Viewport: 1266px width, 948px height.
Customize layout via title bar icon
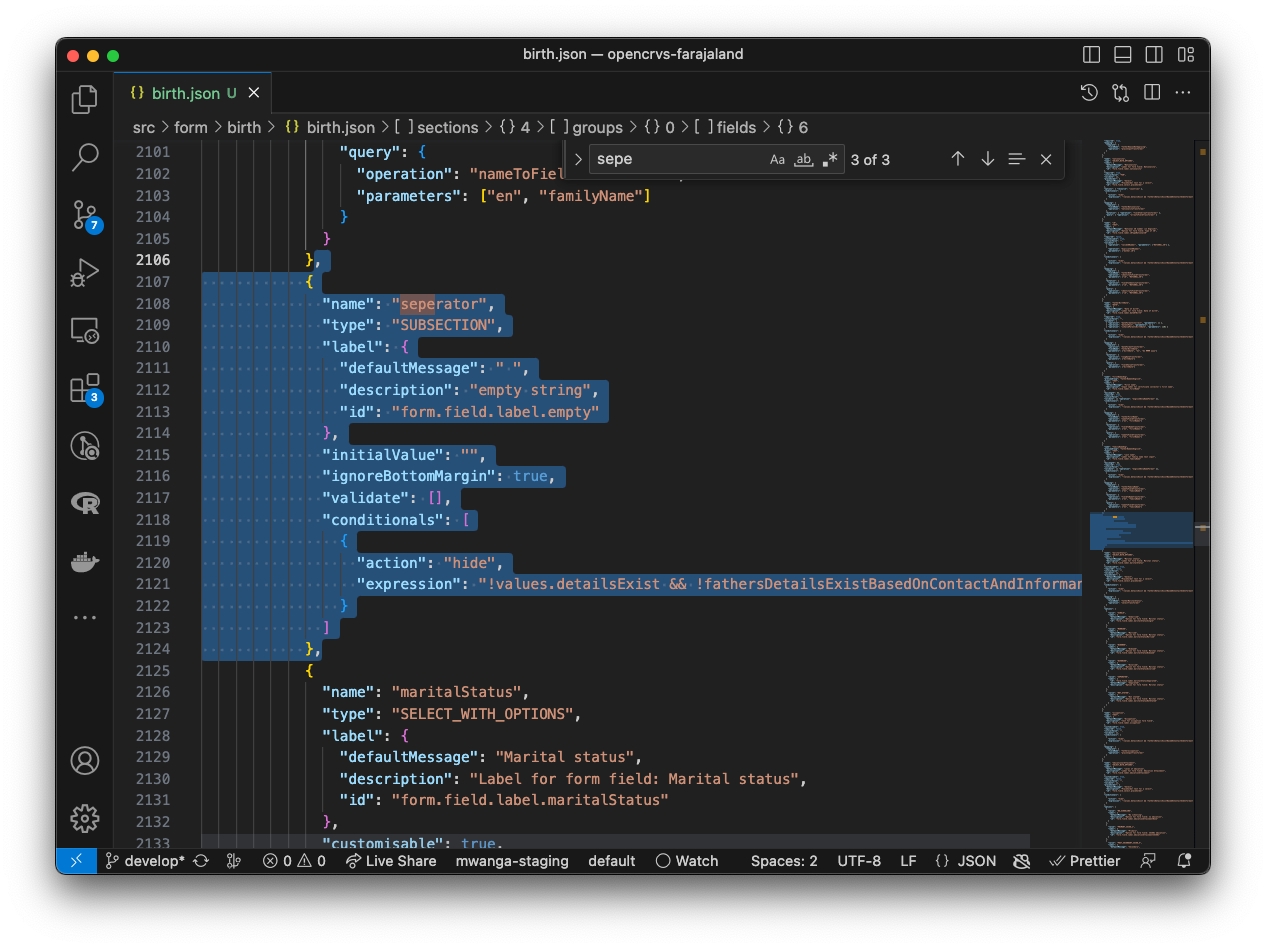click(1186, 54)
